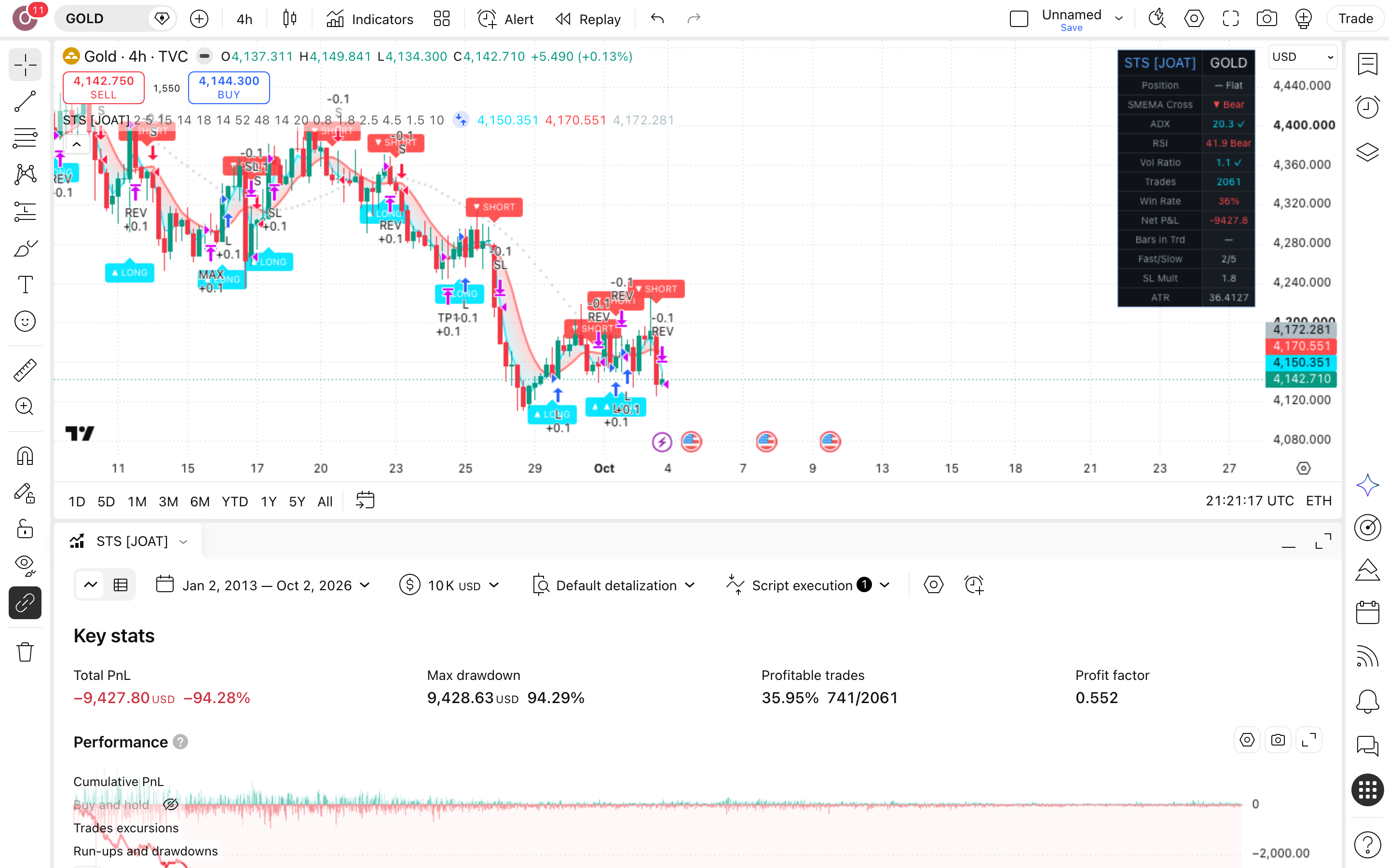
Task: Select the 1M time range
Action: (136, 501)
